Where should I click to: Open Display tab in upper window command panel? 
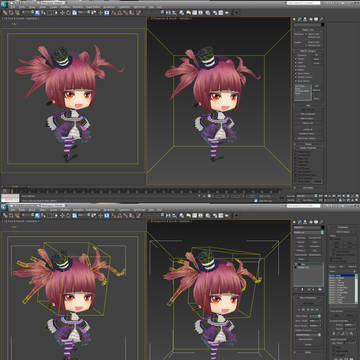pyautogui.click(x=316, y=19)
